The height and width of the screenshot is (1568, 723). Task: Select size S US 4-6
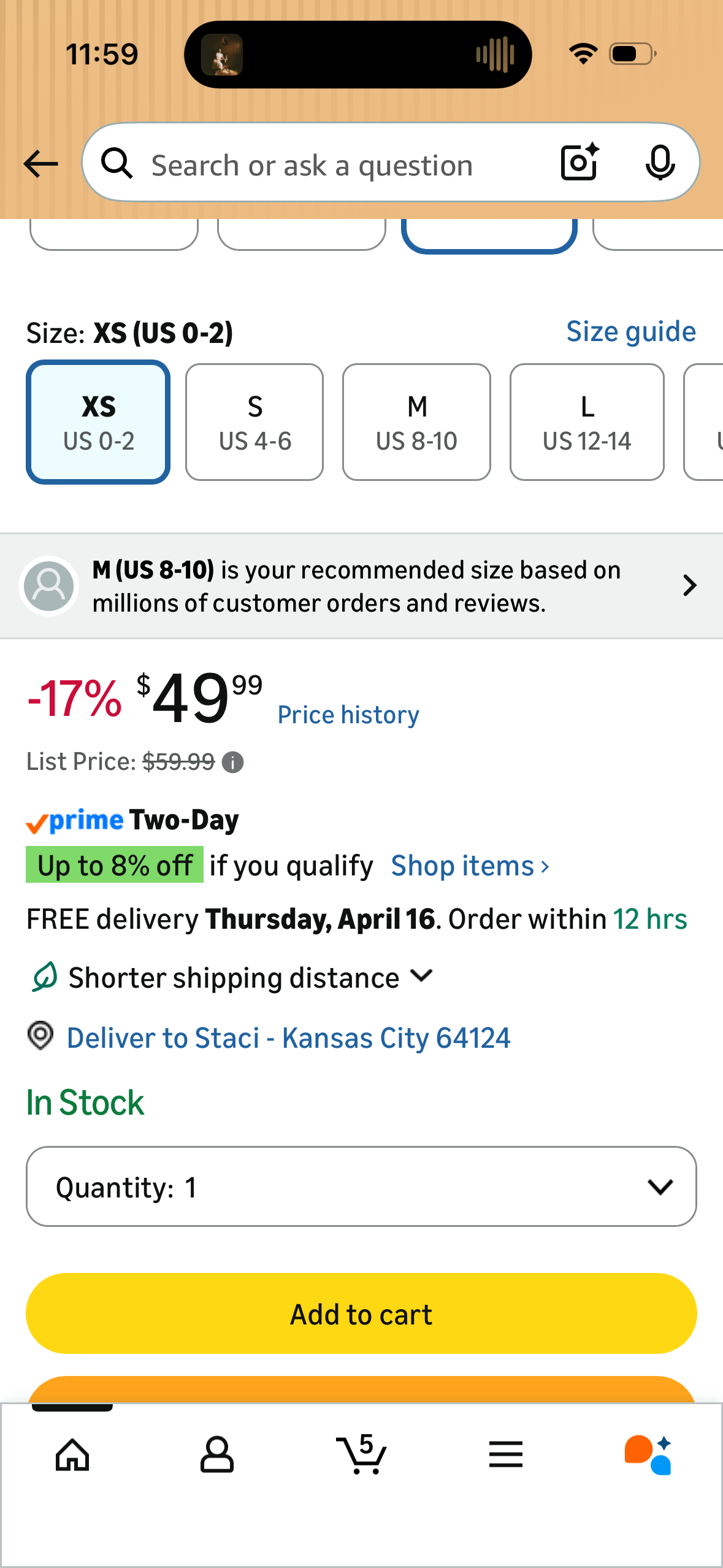point(254,422)
